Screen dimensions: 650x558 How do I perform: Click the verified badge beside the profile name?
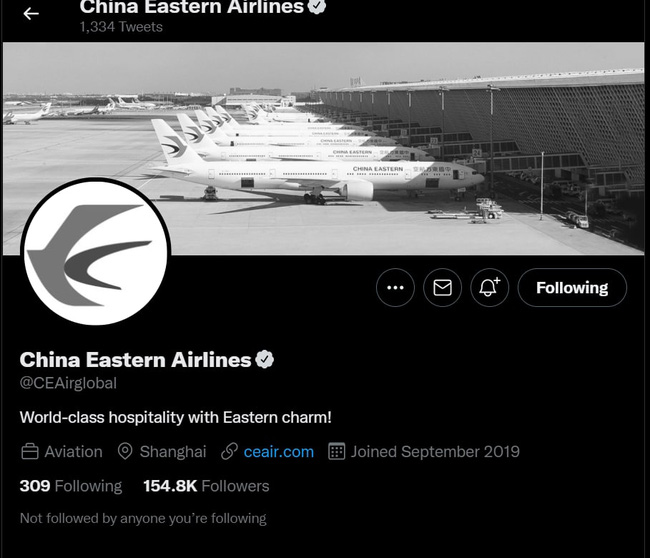(265, 360)
